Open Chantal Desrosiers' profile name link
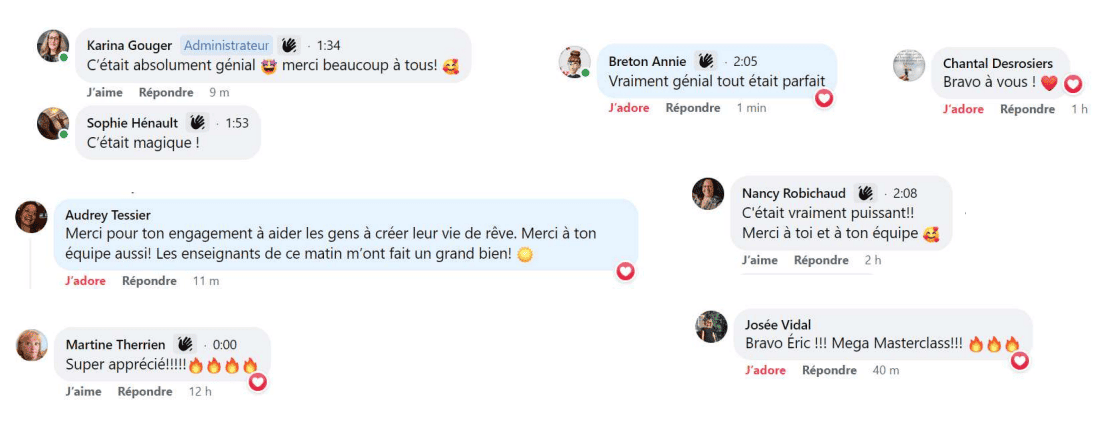 pyautogui.click(x=997, y=63)
